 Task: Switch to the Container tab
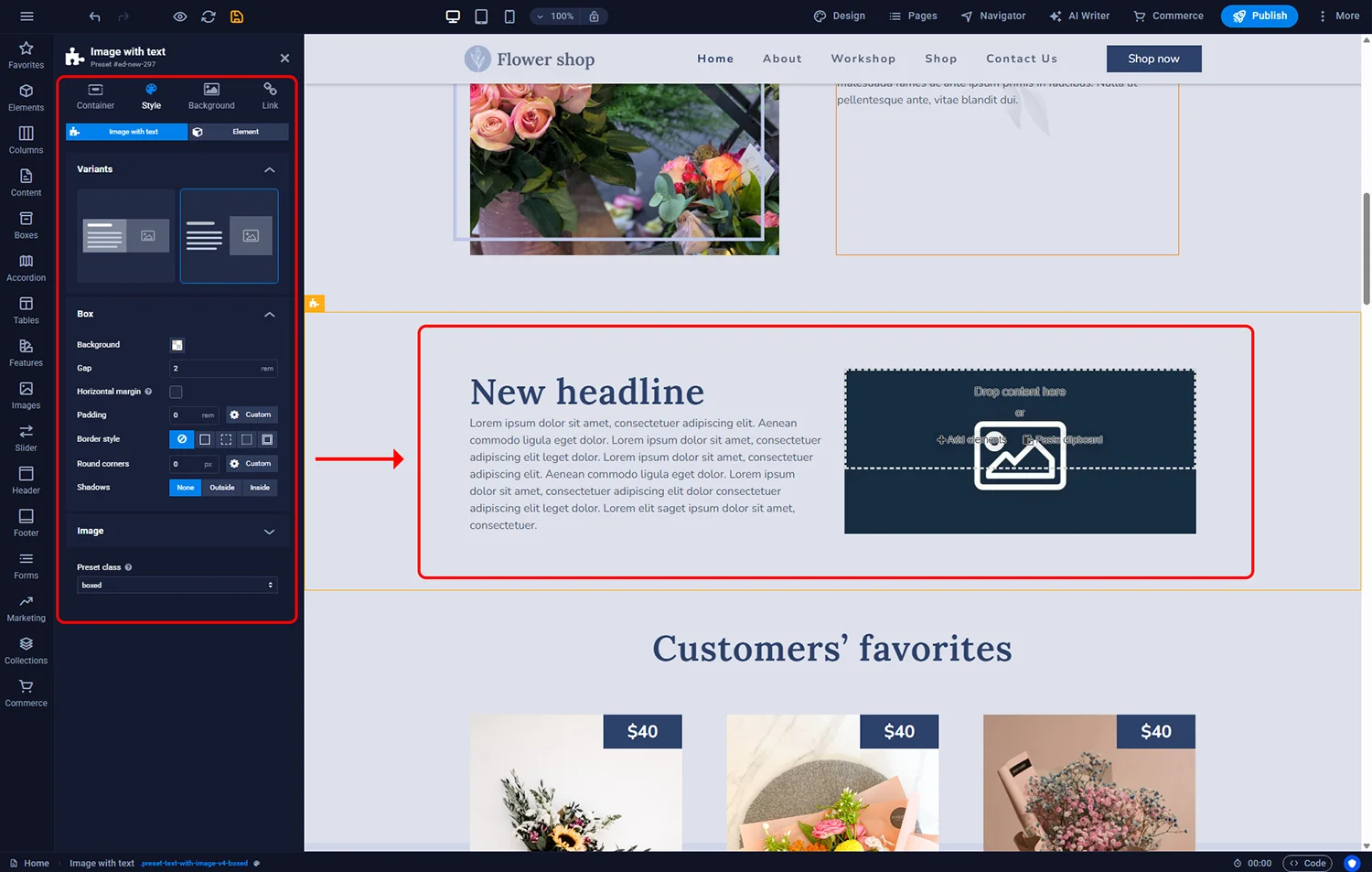click(95, 96)
